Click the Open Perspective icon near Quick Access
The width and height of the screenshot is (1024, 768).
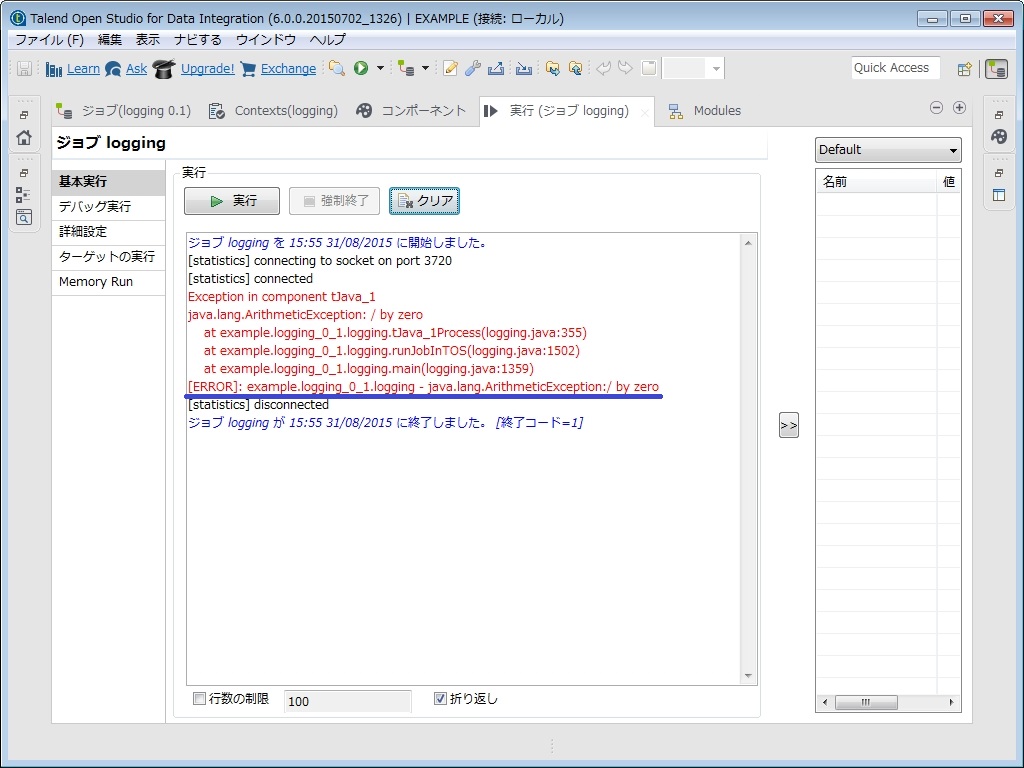(x=964, y=68)
